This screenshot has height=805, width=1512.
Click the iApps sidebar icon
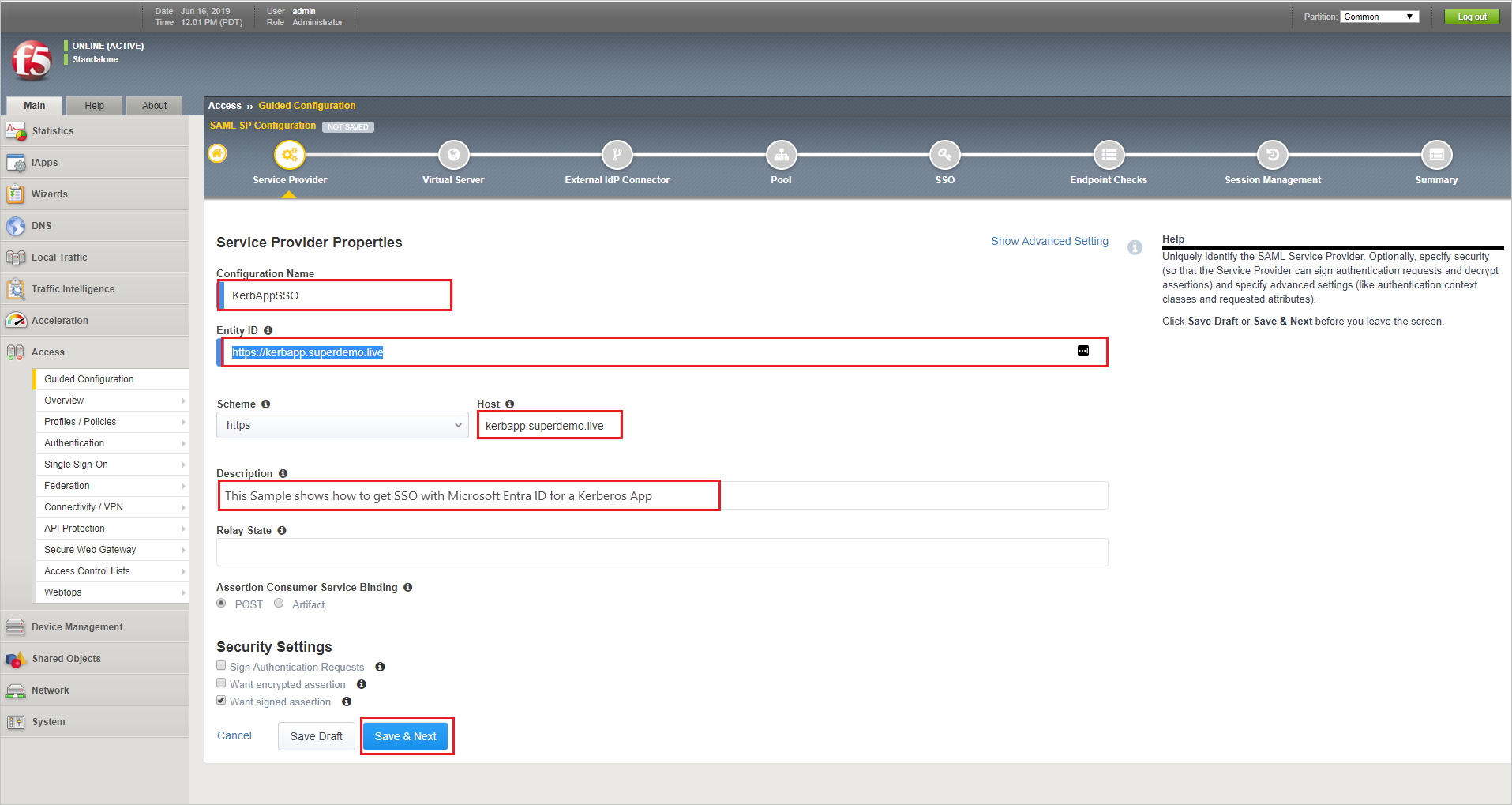tap(16, 163)
